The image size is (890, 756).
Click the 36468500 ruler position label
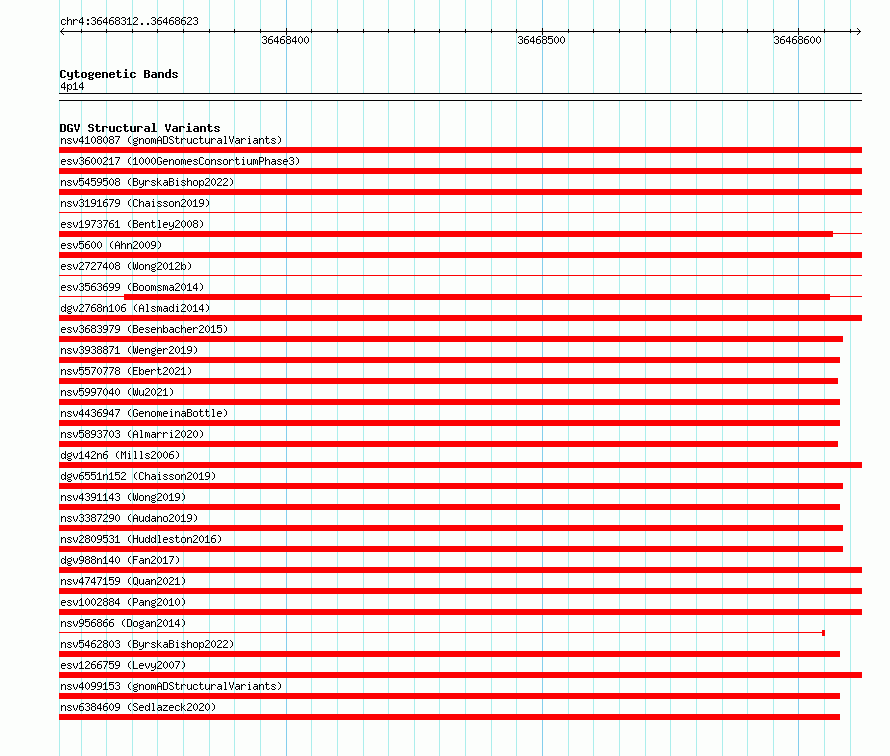[541, 40]
